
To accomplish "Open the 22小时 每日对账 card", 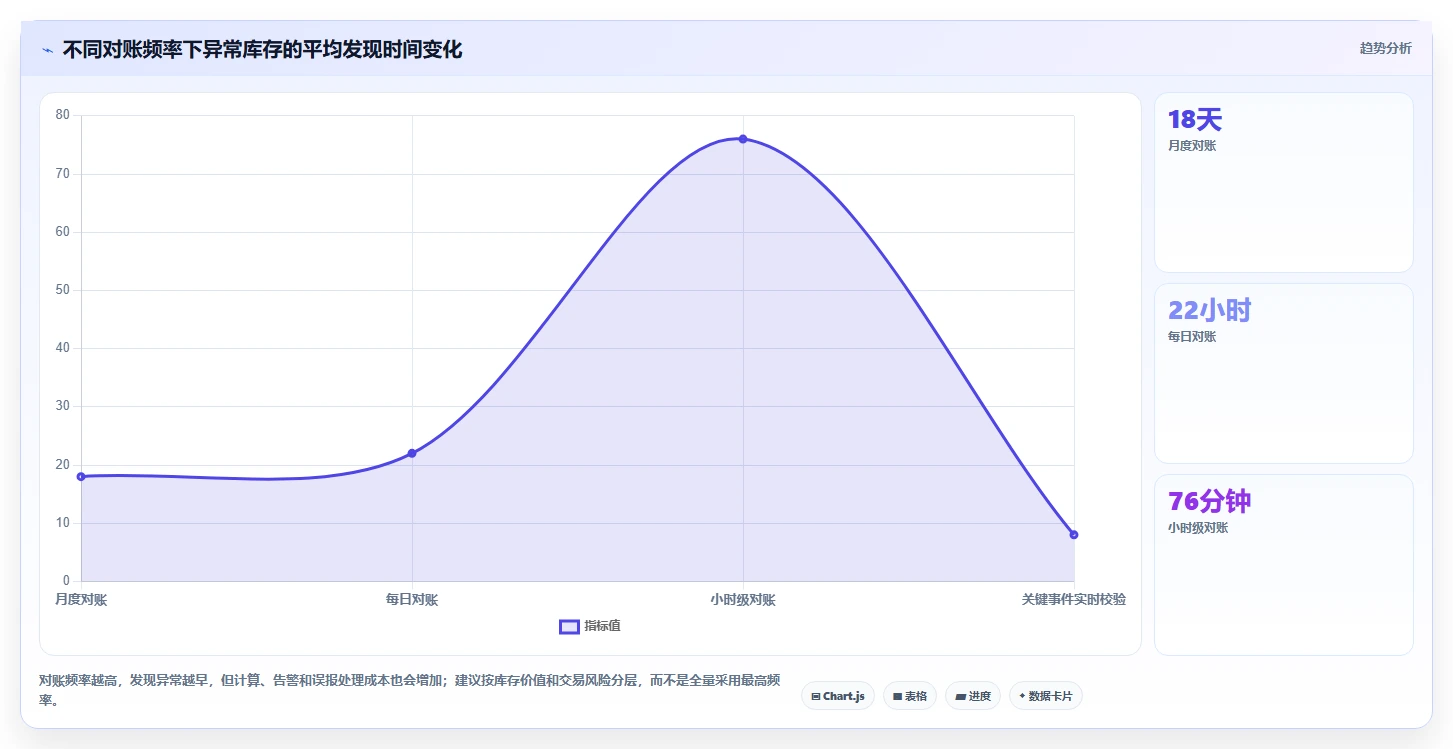I will point(1284,373).
